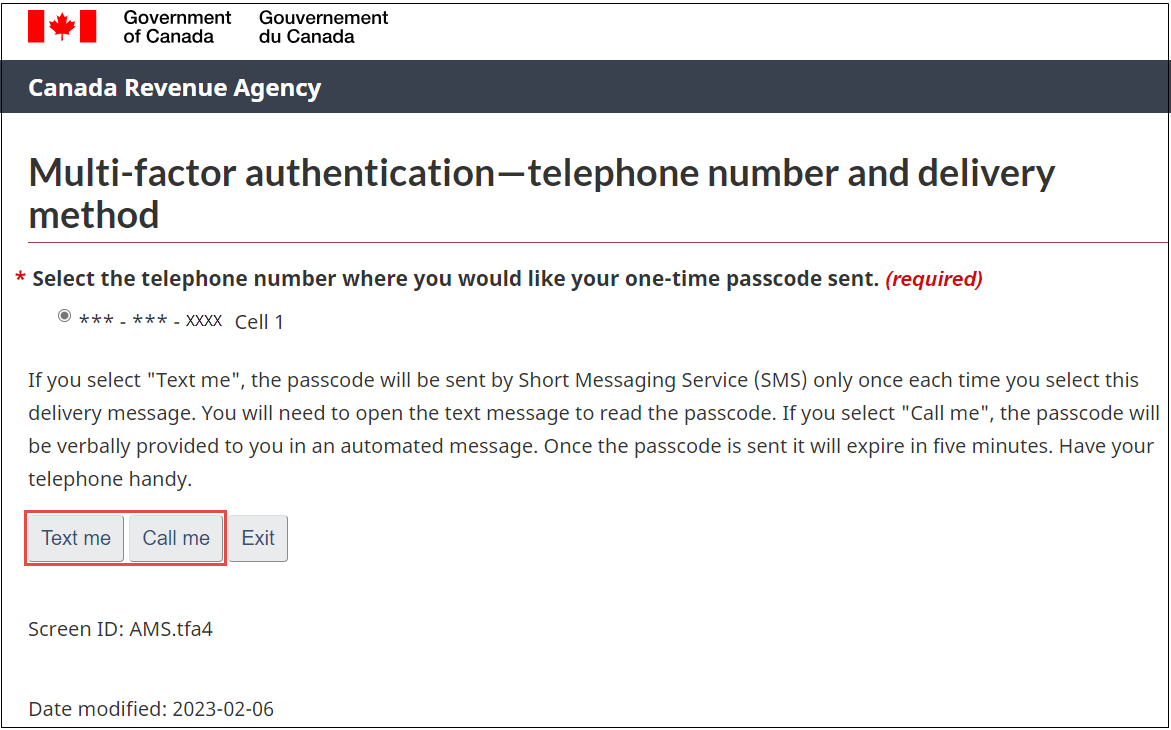Click the red required asterisk

(21, 279)
